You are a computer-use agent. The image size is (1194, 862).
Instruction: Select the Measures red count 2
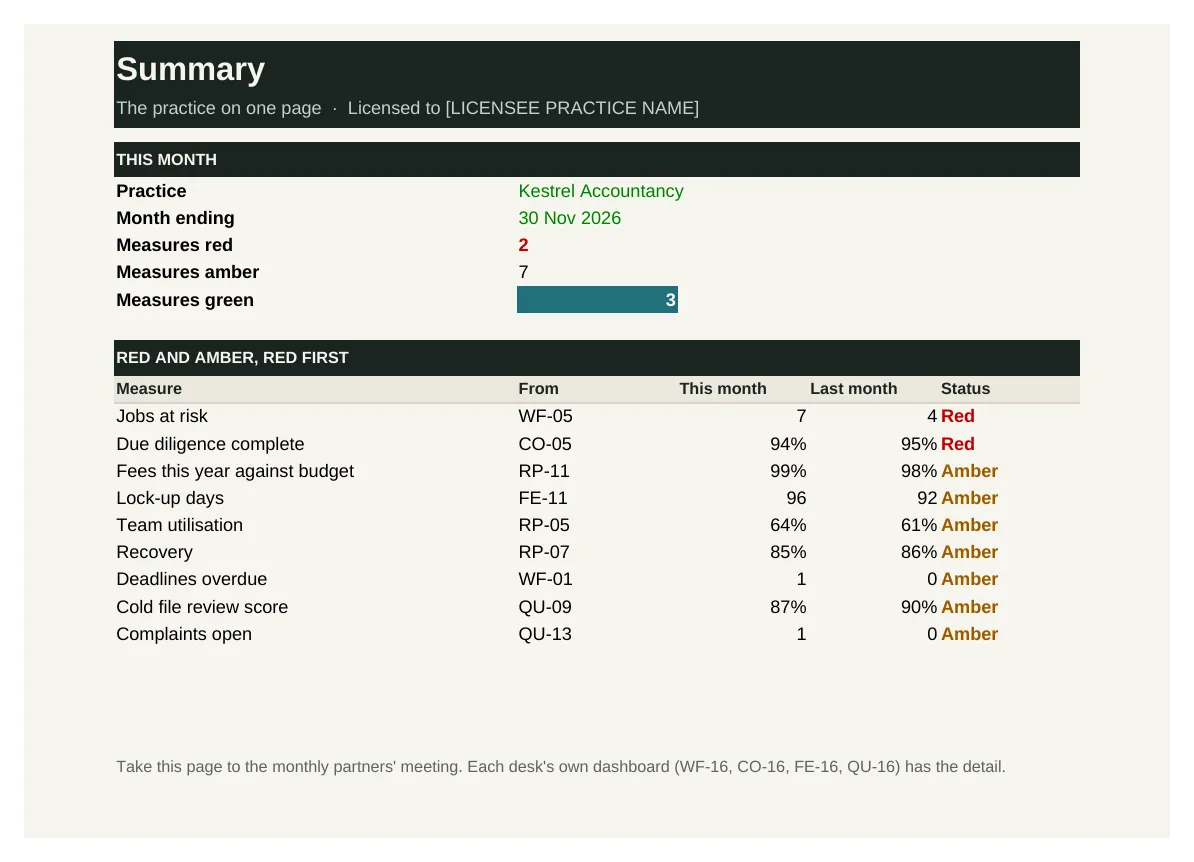pyautogui.click(x=523, y=245)
